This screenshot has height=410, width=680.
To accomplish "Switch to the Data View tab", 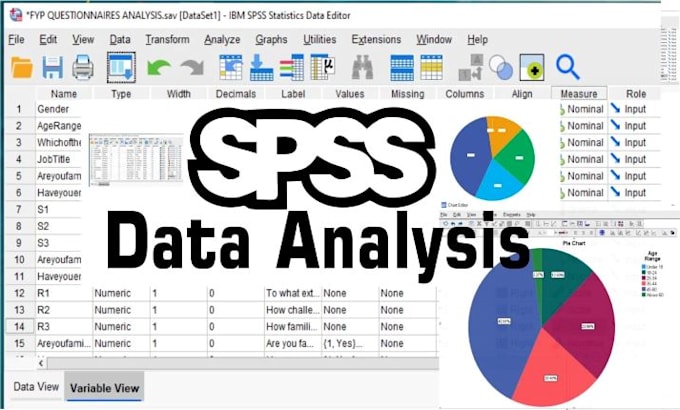I will (x=36, y=387).
